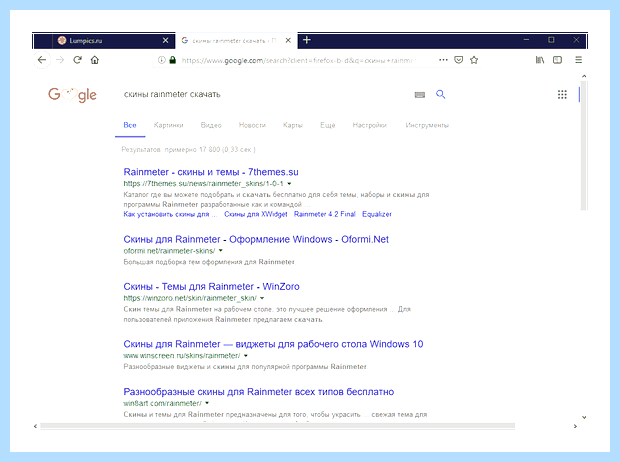Switch to Видео results
The image size is (620, 462).
(x=211, y=125)
